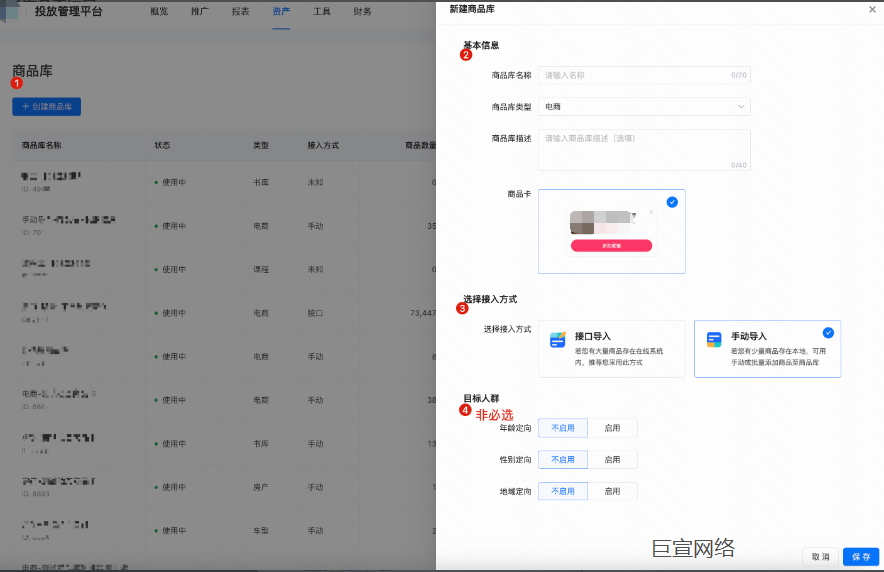The width and height of the screenshot is (884, 572).
Task: Toggle the blue checkmark on 商品卡
Action: [672, 202]
